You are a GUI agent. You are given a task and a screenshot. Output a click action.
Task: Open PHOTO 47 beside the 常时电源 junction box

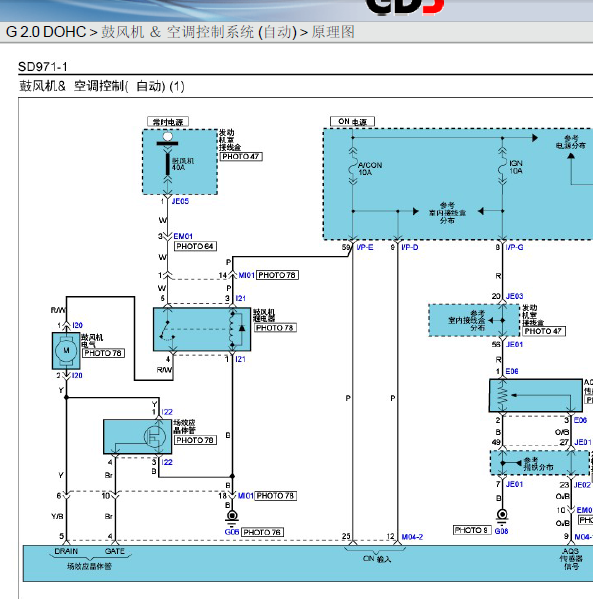tap(241, 156)
